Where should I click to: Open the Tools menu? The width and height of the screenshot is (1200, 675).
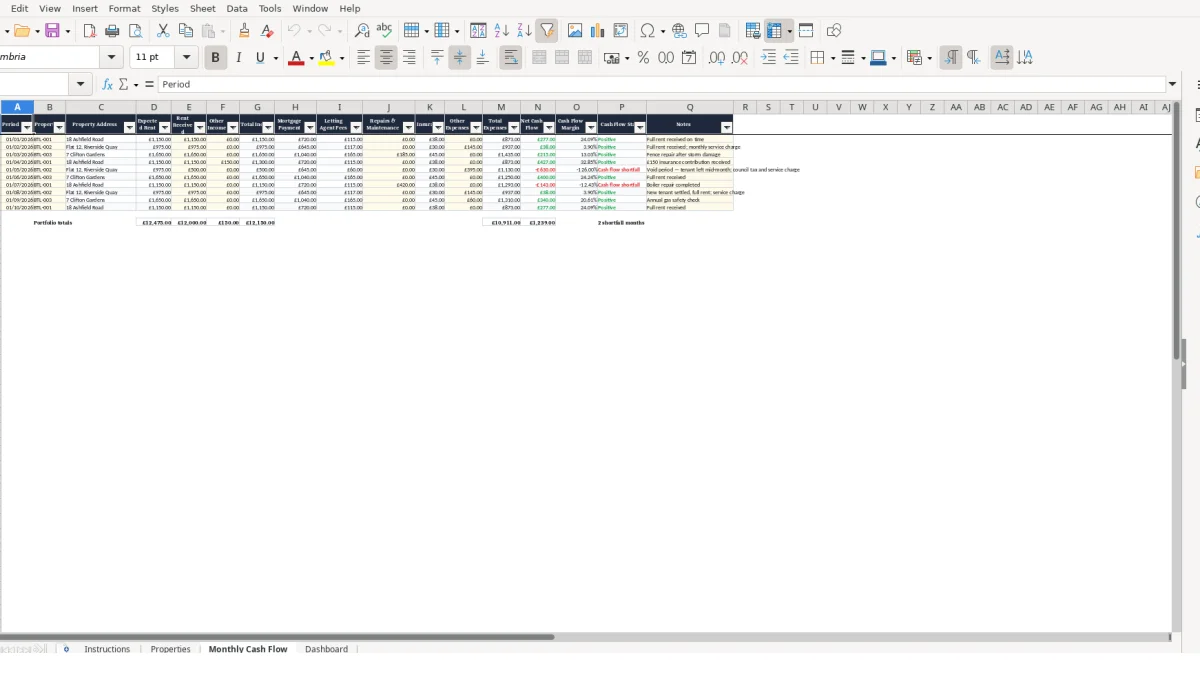coord(270,8)
